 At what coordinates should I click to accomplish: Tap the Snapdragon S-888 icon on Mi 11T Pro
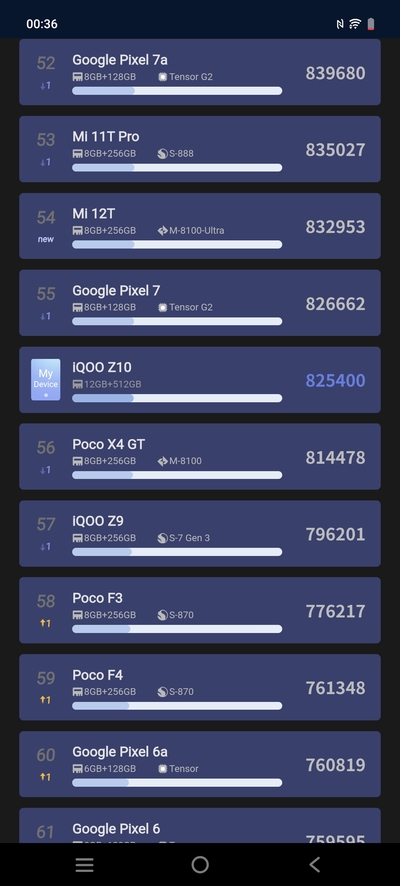(x=163, y=154)
